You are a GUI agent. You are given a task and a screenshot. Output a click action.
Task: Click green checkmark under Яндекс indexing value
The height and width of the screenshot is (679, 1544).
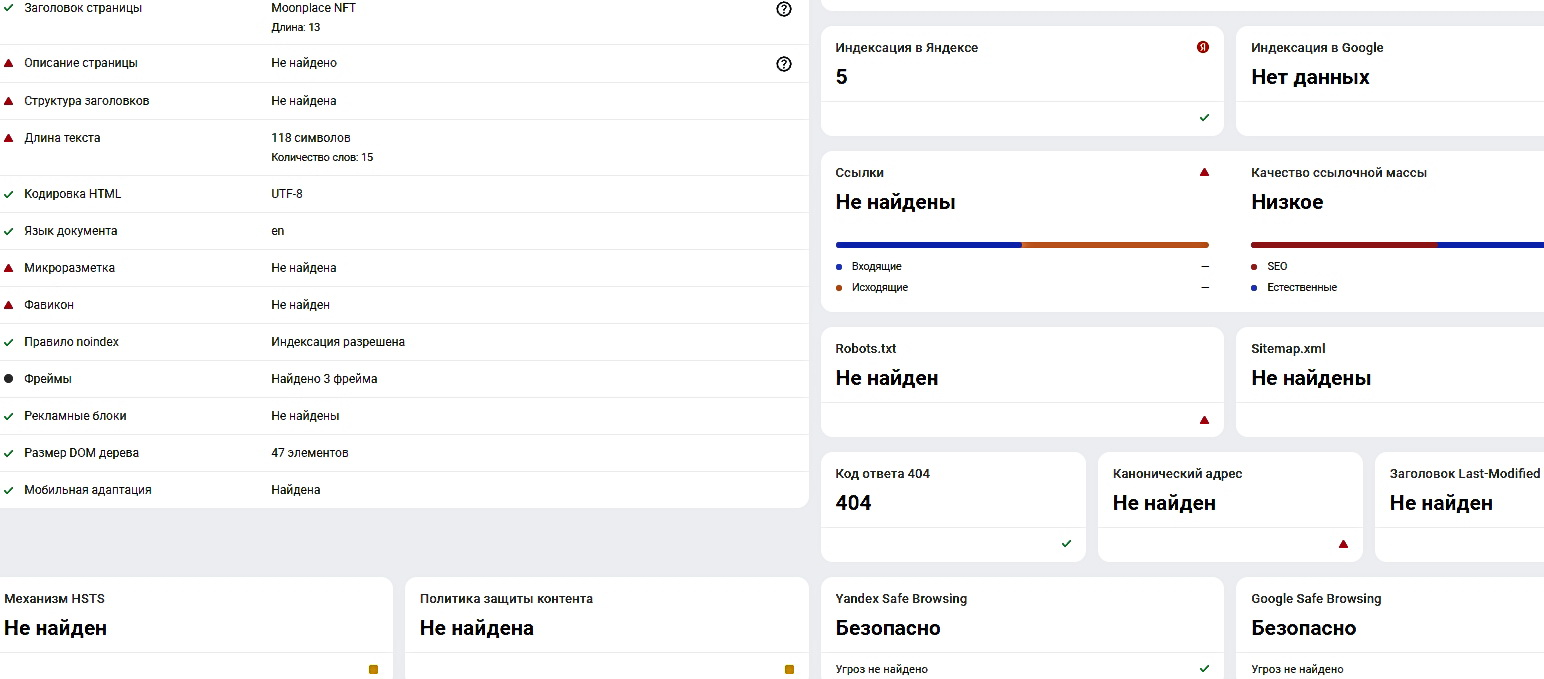tap(1204, 118)
